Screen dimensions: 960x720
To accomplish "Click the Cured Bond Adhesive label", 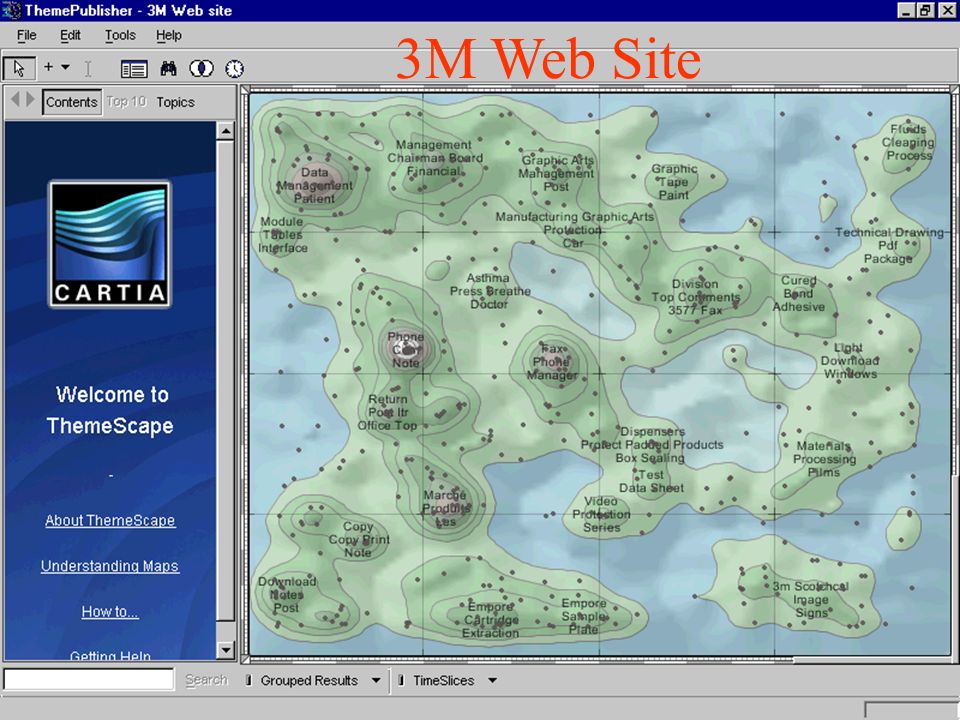I will (x=798, y=293).
